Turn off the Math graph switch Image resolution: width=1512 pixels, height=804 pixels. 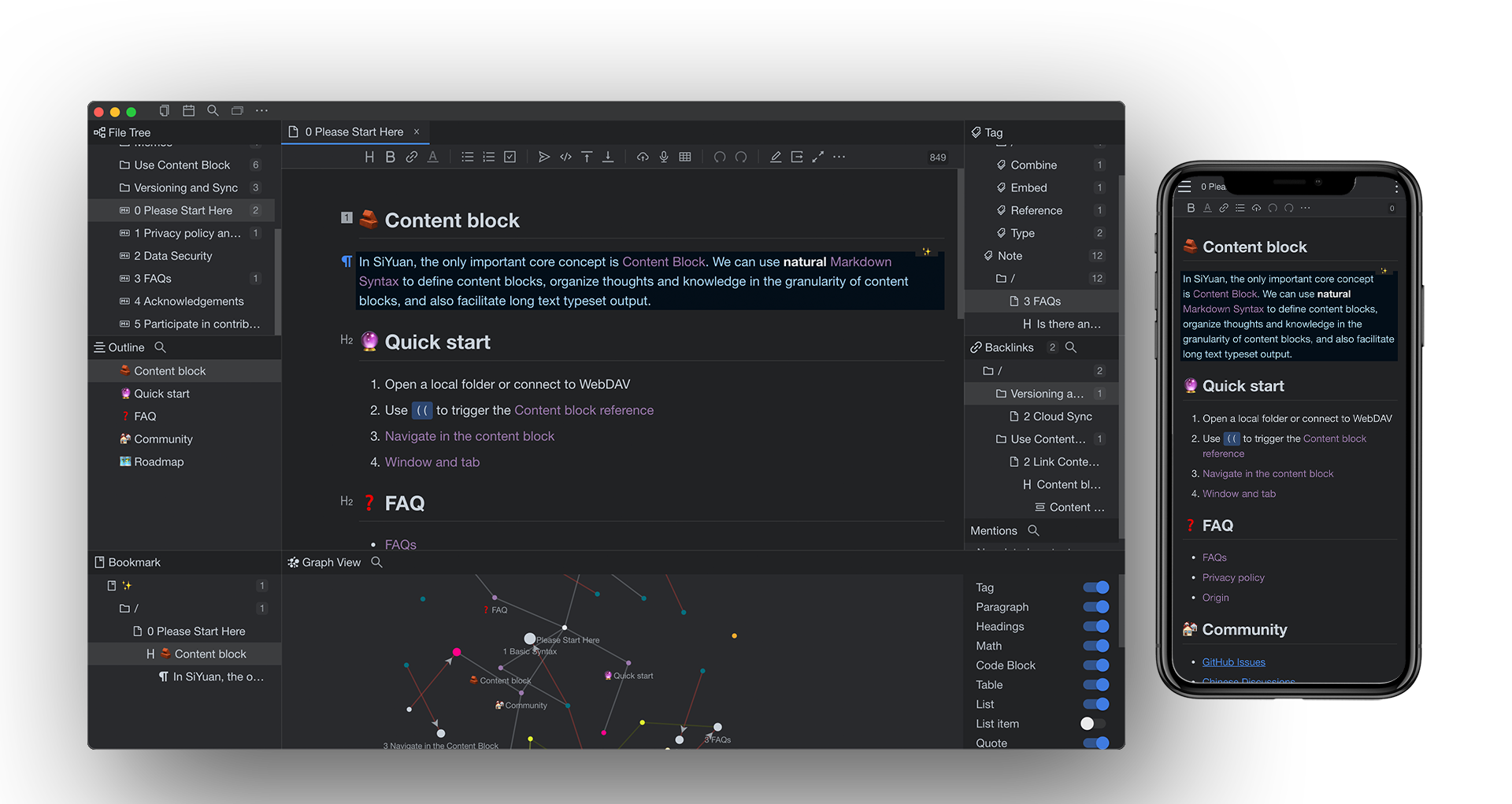pyautogui.click(x=1095, y=646)
